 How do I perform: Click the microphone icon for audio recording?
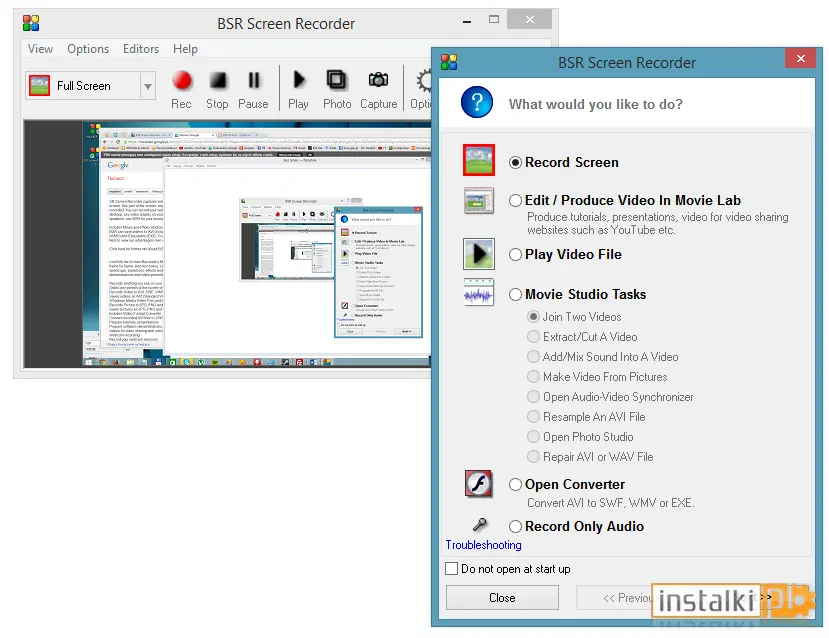(x=480, y=525)
